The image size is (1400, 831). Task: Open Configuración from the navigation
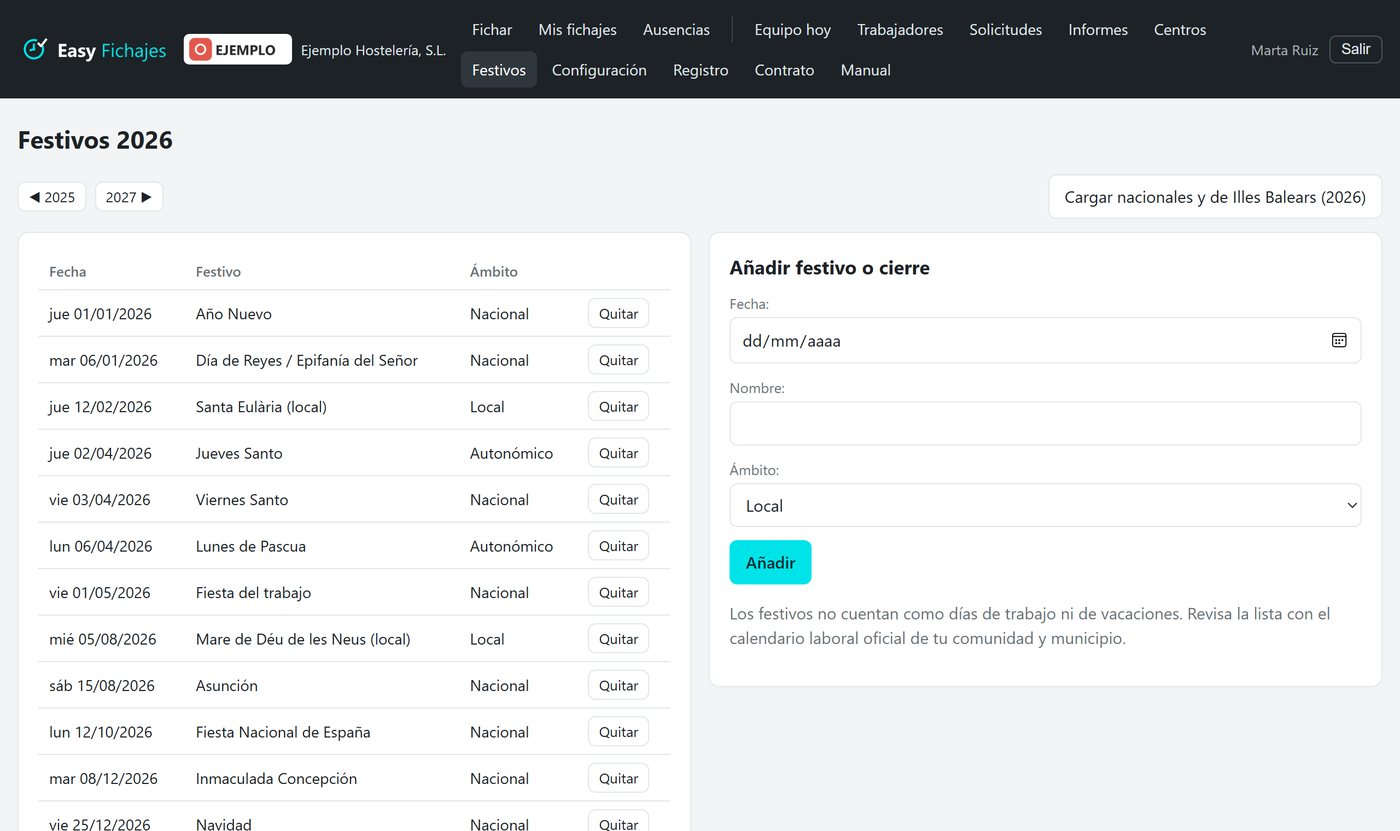click(599, 70)
